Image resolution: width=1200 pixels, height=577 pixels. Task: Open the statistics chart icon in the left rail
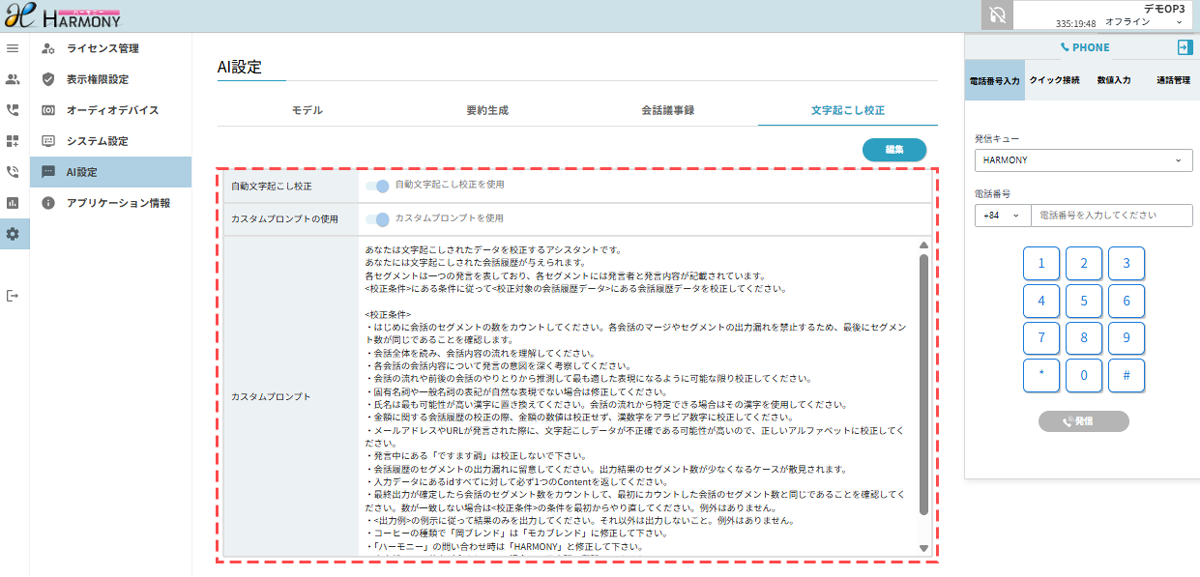[x=12, y=203]
